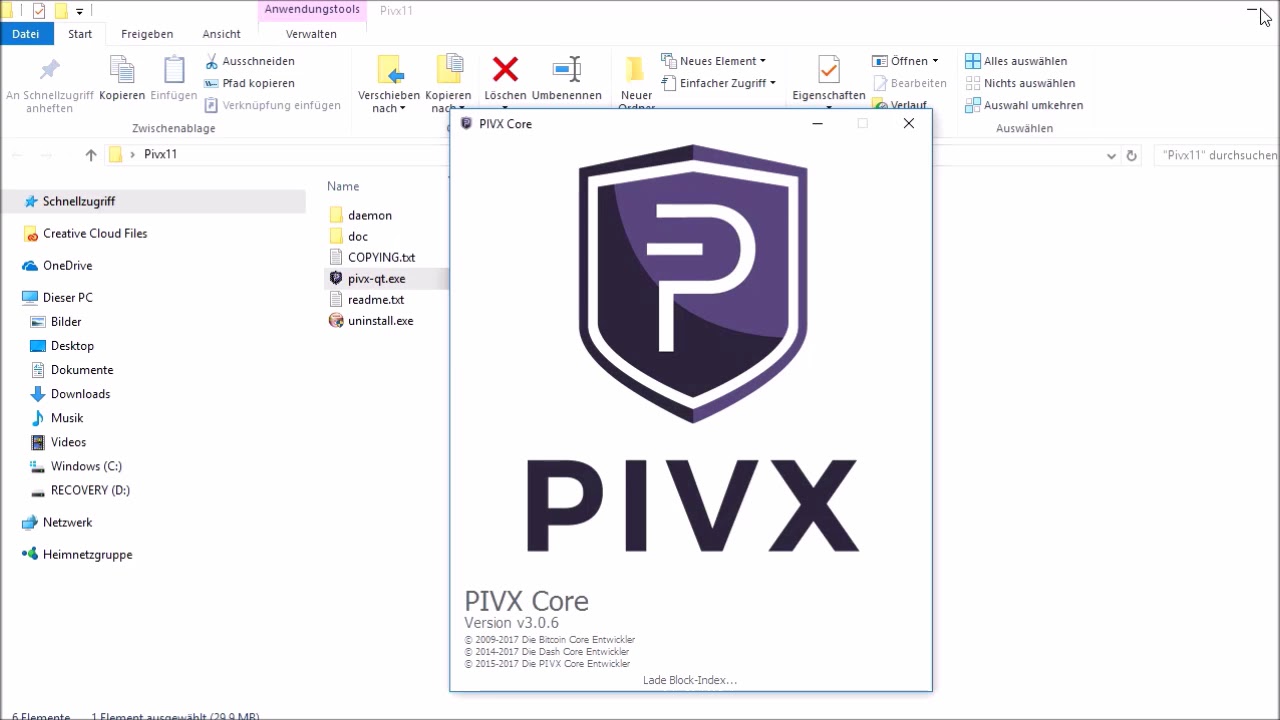Viewport: 1280px width, 720px height.
Task: Select the uninstall.exe file
Action: pyautogui.click(x=370, y=321)
